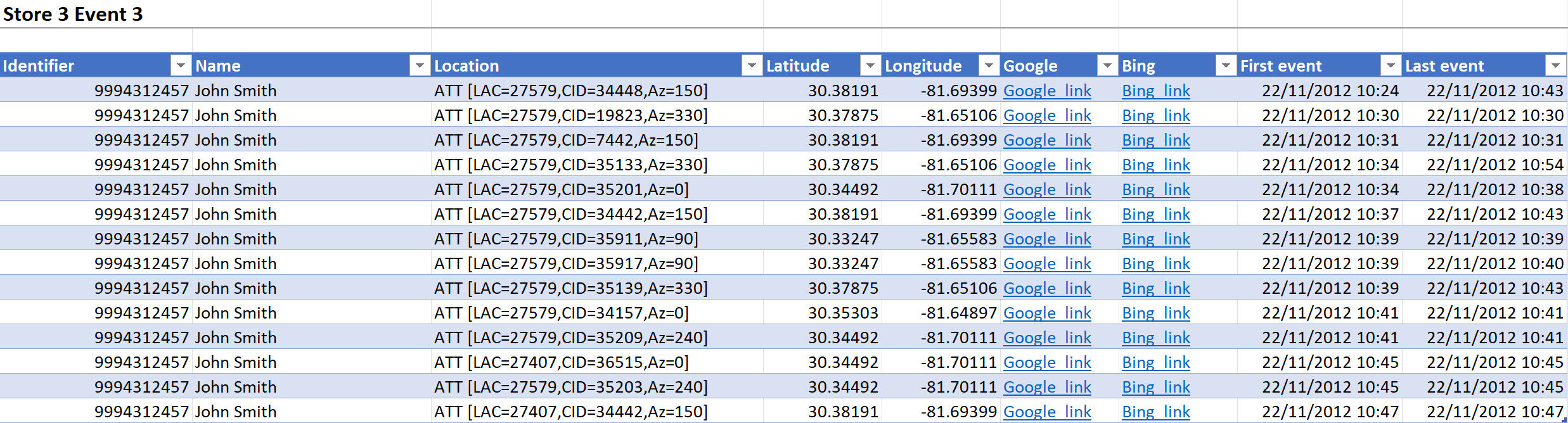Open Google link for CID=34448 row
Screen dimensions: 1568x423
(x=1047, y=91)
